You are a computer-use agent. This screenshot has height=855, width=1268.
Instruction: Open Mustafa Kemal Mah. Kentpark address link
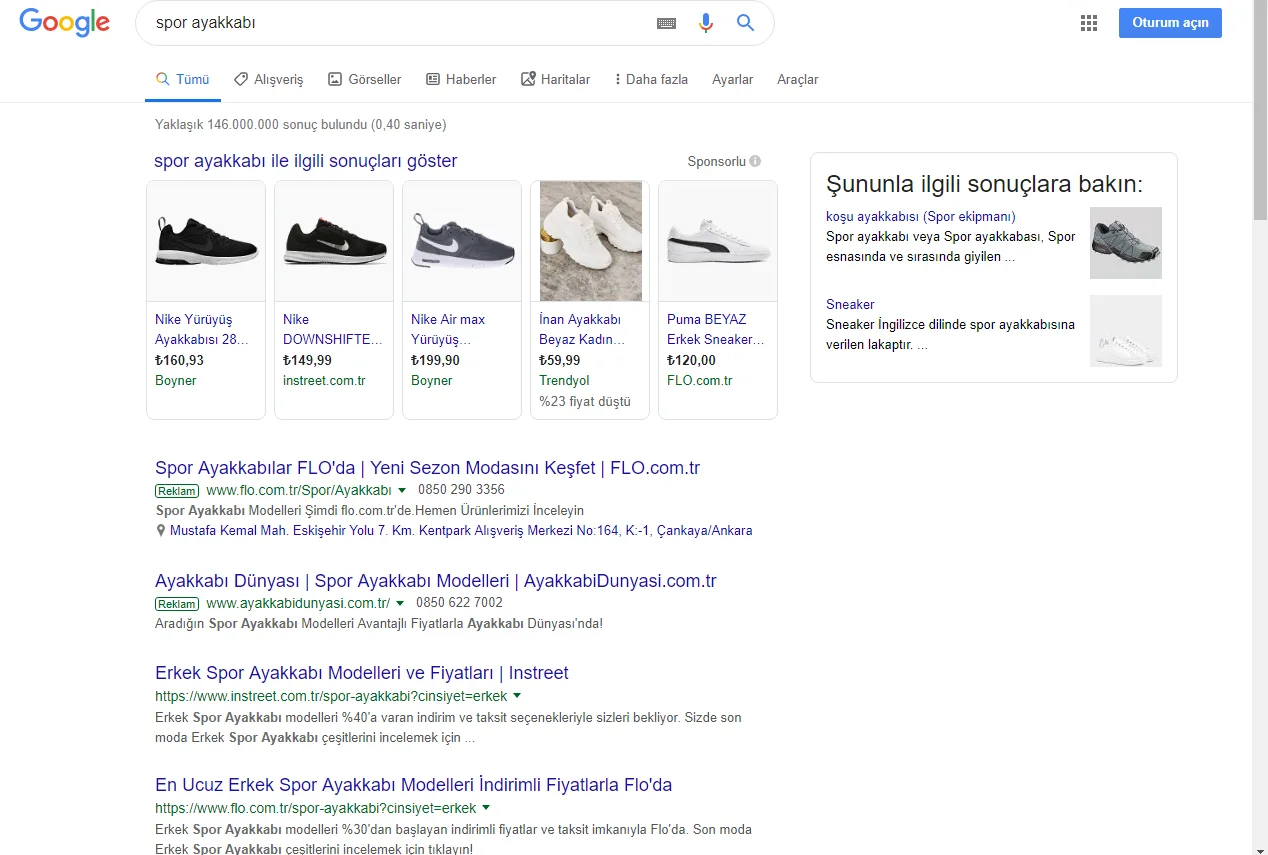pos(461,531)
